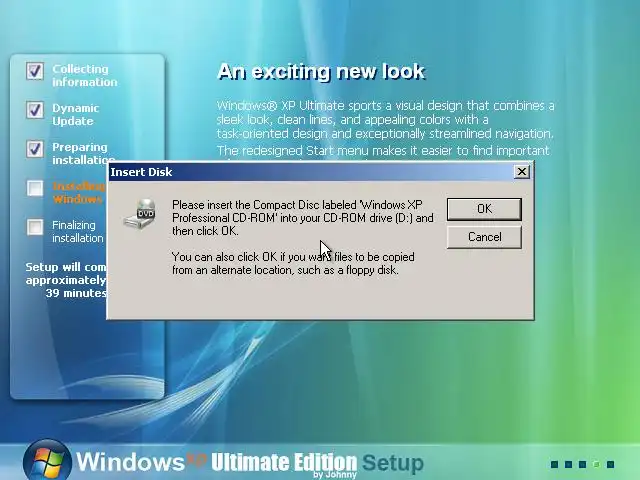Click the 'by Johnny' credit text
The height and width of the screenshot is (480, 640).
click(335, 475)
